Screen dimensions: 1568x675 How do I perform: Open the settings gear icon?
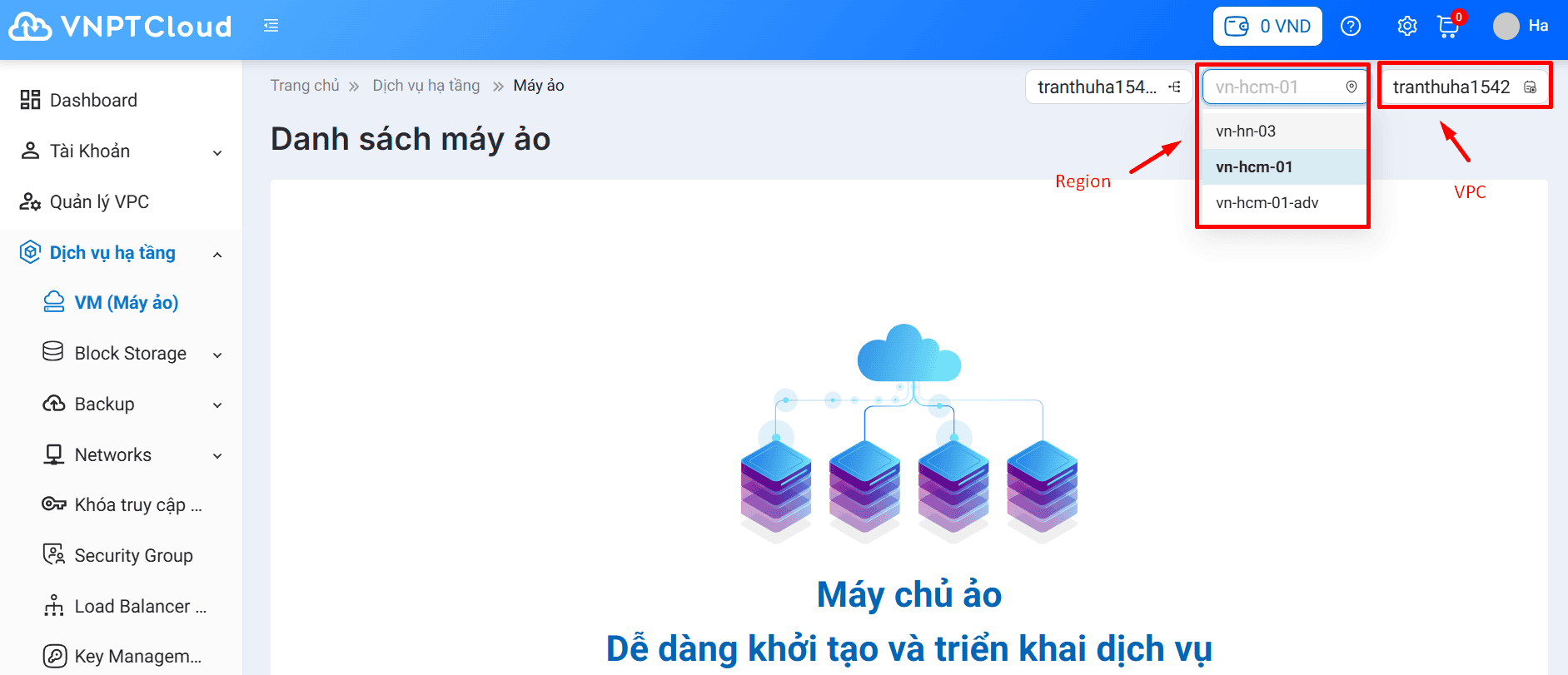1406,27
